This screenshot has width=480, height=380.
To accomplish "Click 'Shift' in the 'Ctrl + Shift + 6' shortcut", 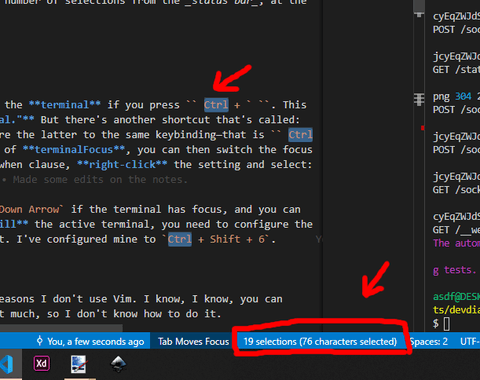I will pos(225,239).
